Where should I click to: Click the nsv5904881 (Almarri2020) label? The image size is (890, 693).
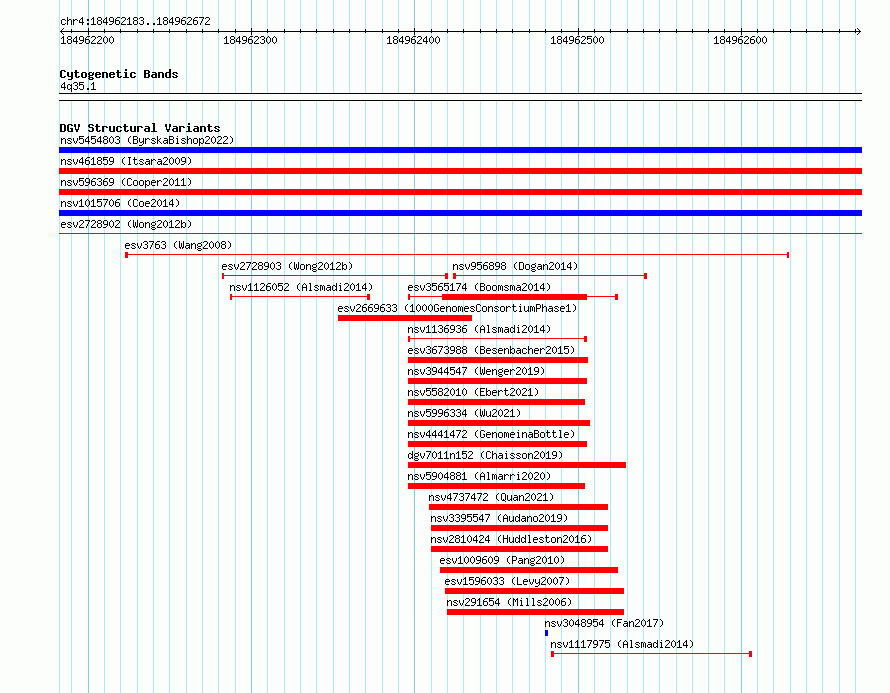point(479,476)
